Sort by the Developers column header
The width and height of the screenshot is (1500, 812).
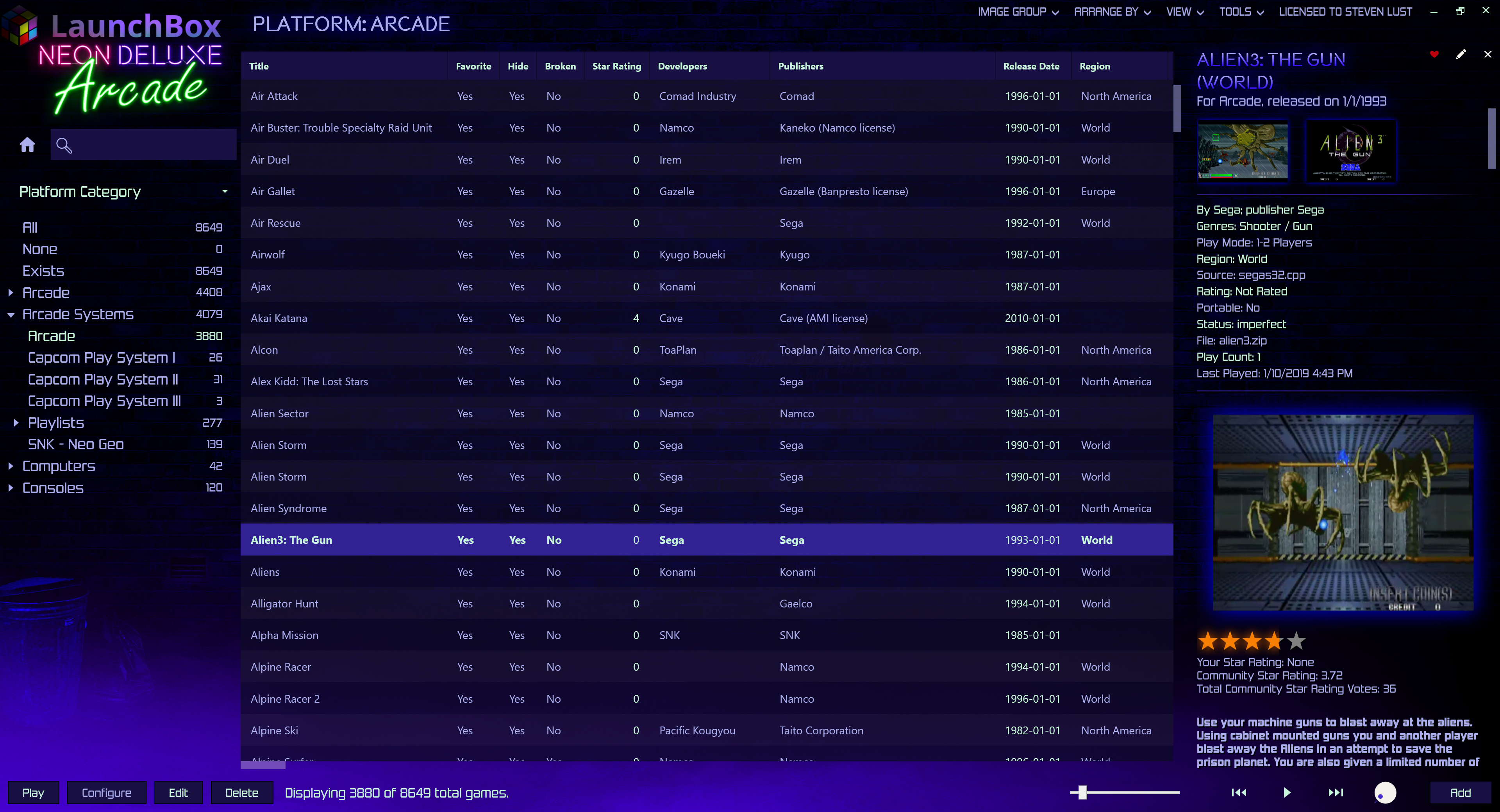pyautogui.click(x=709, y=66)
